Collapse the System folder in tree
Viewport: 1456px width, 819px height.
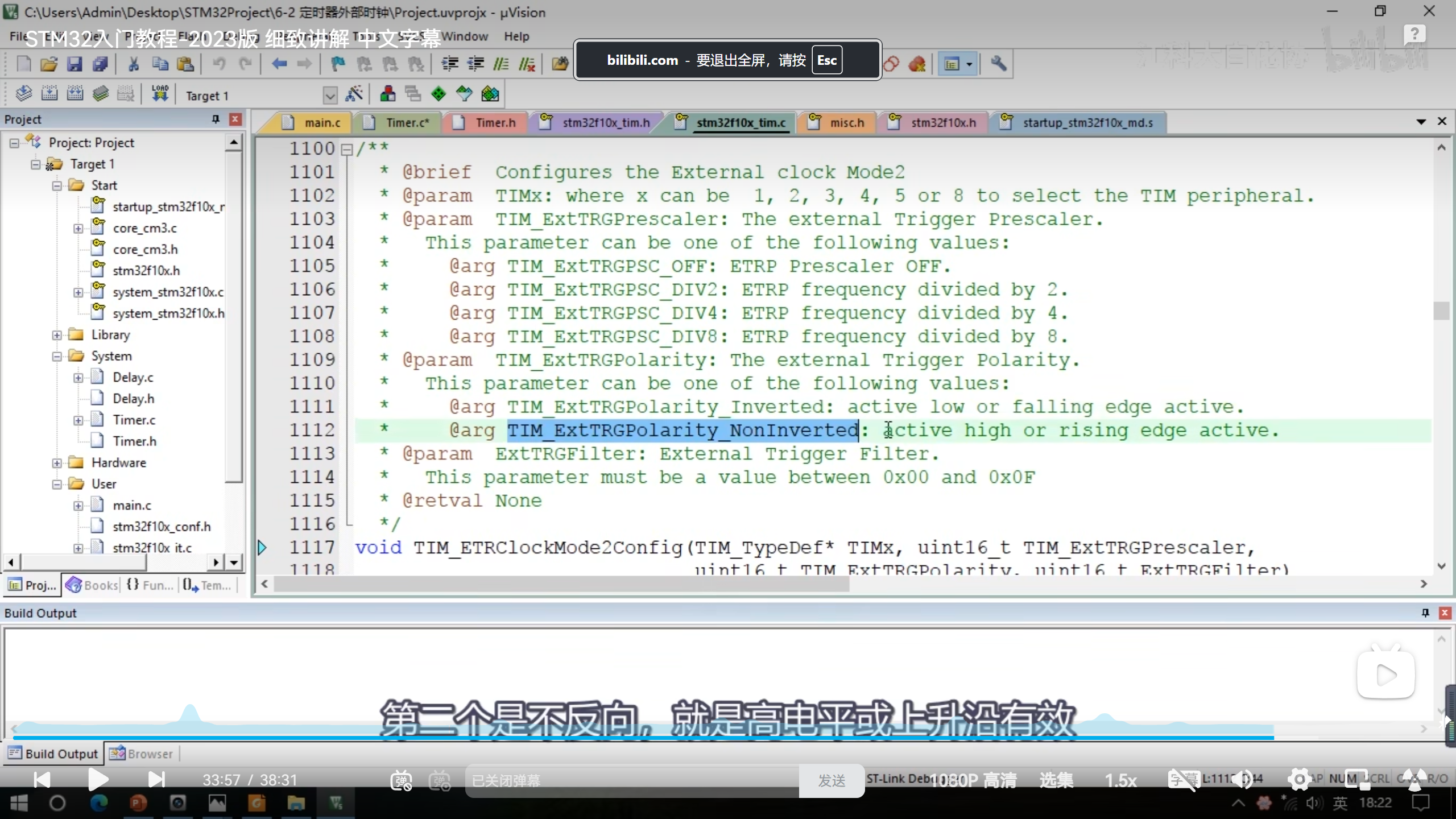(57, 357)
